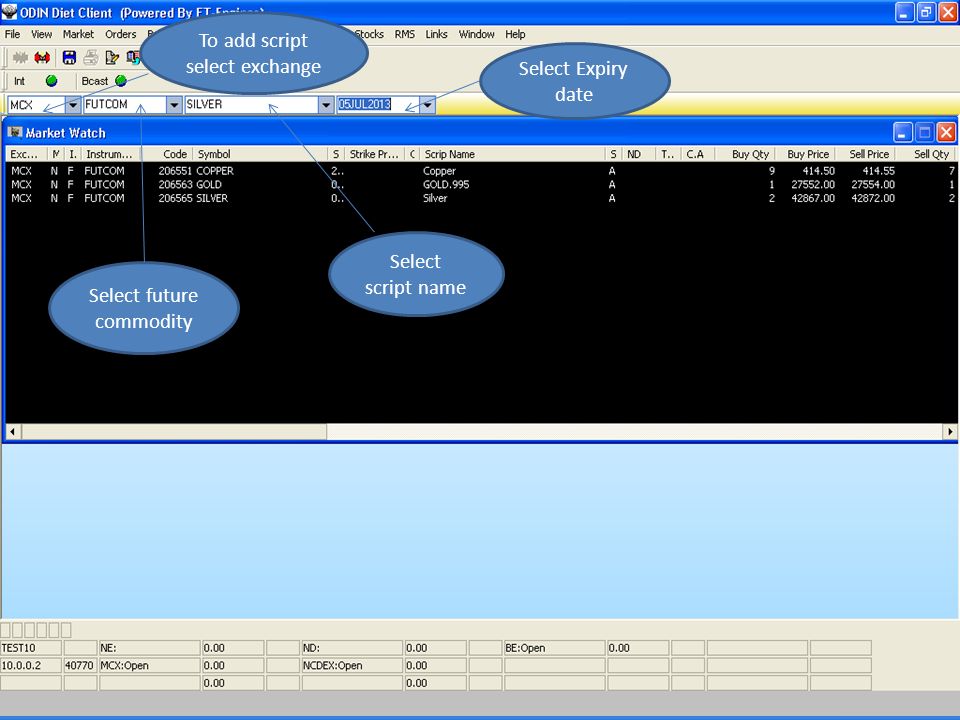Click the Market Watch window title icon

click(x=15, y=132)
